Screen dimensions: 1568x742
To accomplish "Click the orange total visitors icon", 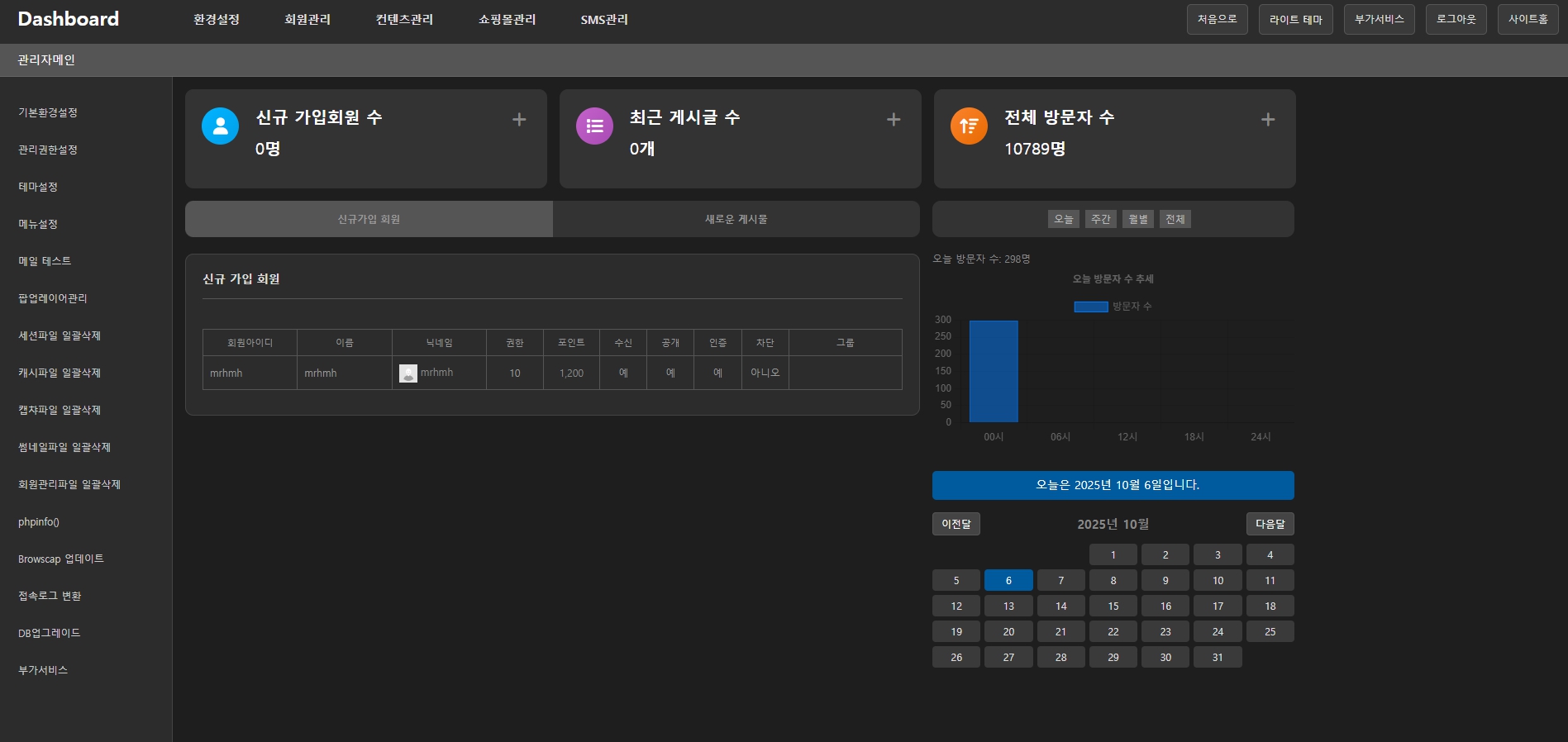I will (969, 126).
